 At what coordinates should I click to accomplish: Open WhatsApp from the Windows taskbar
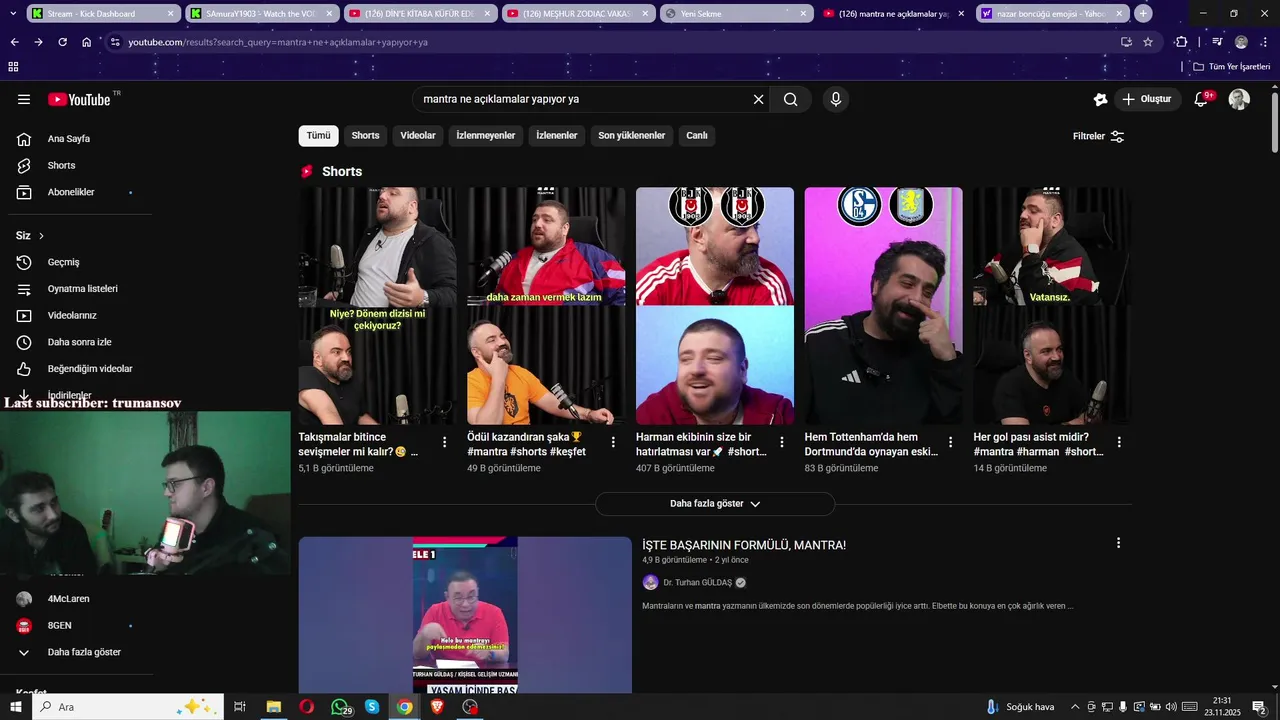click(340, 707)
